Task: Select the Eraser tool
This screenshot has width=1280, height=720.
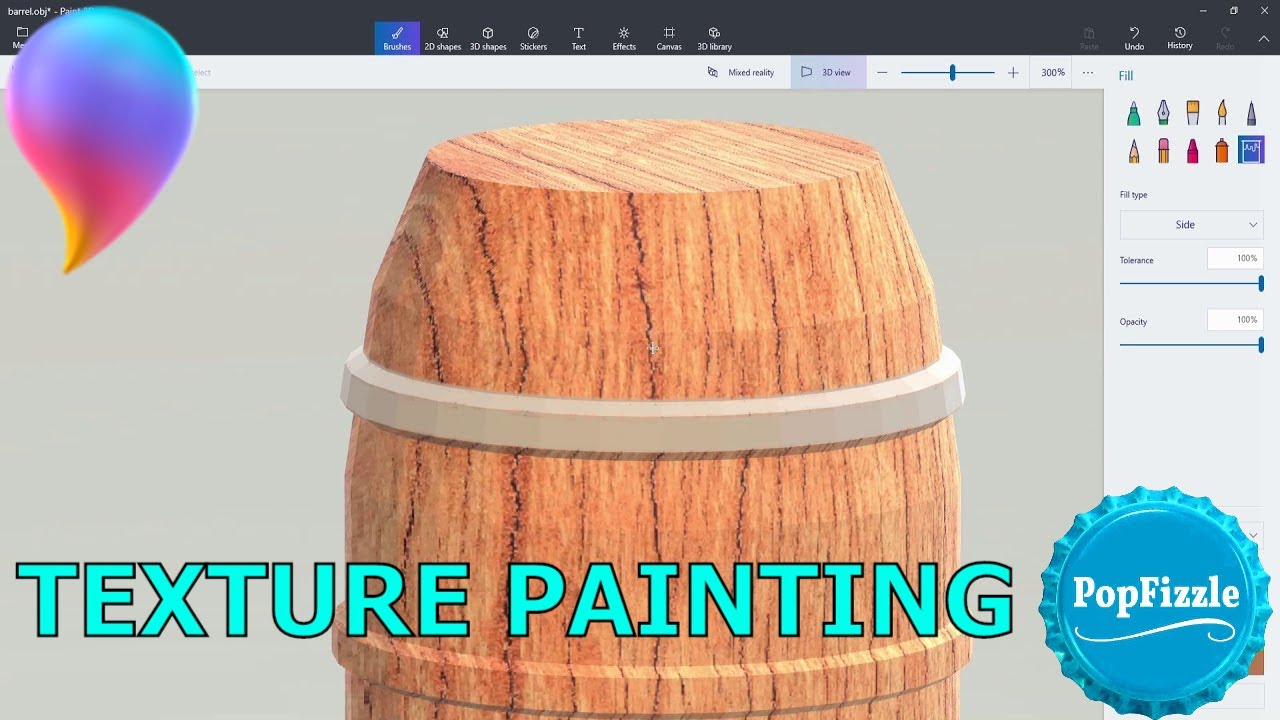Action: pyautogui.click(x=1163, y=151)
